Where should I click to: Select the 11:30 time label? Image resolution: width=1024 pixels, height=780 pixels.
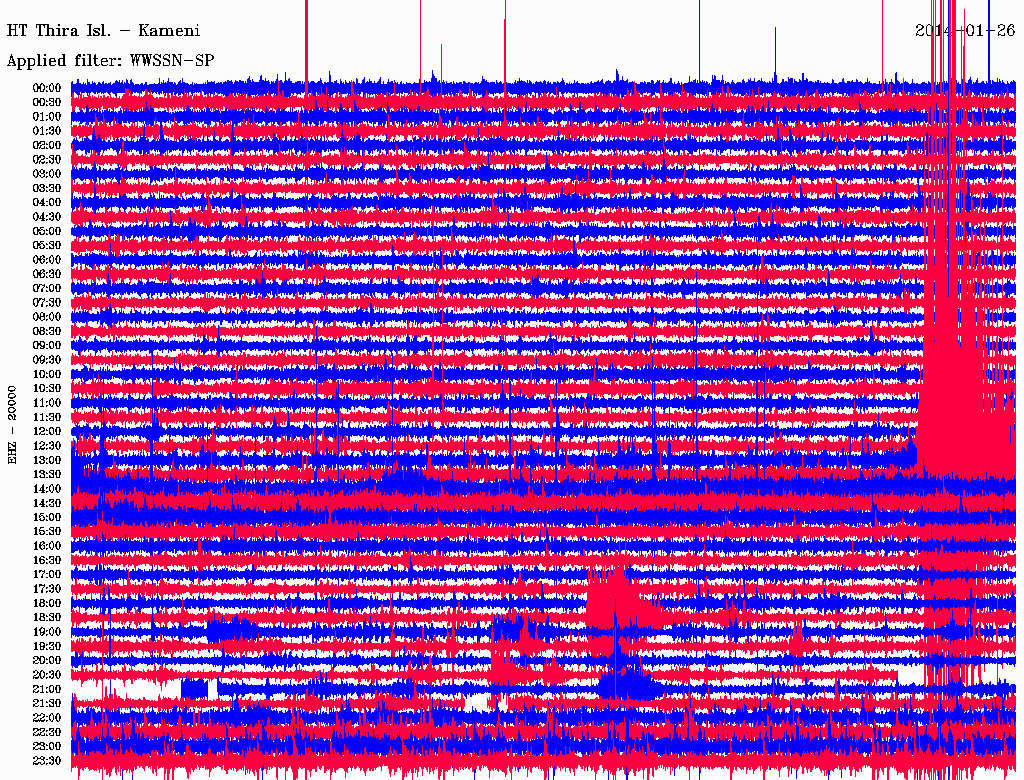coord(47,417)
